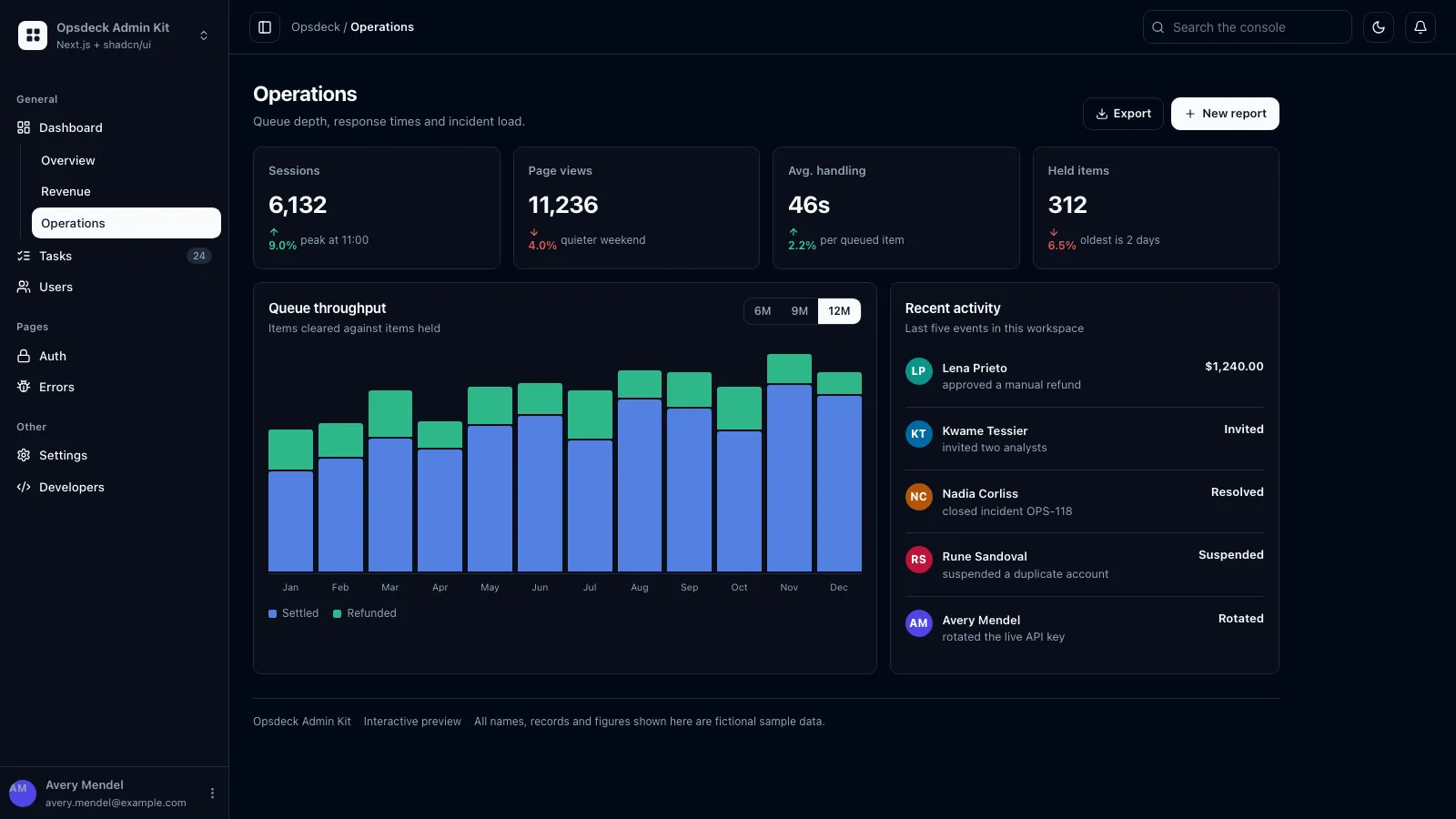Open the Avery Mendel user options menu

[212, 794]
